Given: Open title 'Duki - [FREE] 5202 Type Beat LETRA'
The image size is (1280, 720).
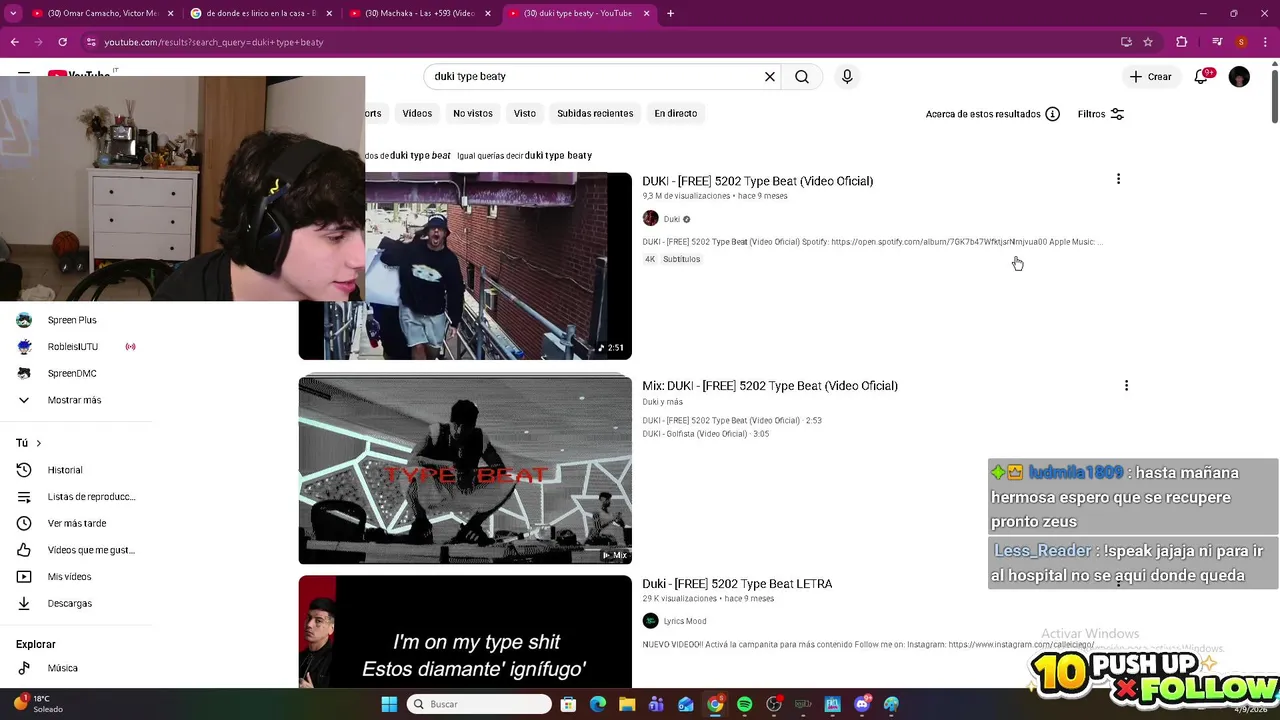Looking at the screenshot, I should click(x=737, y=584).
